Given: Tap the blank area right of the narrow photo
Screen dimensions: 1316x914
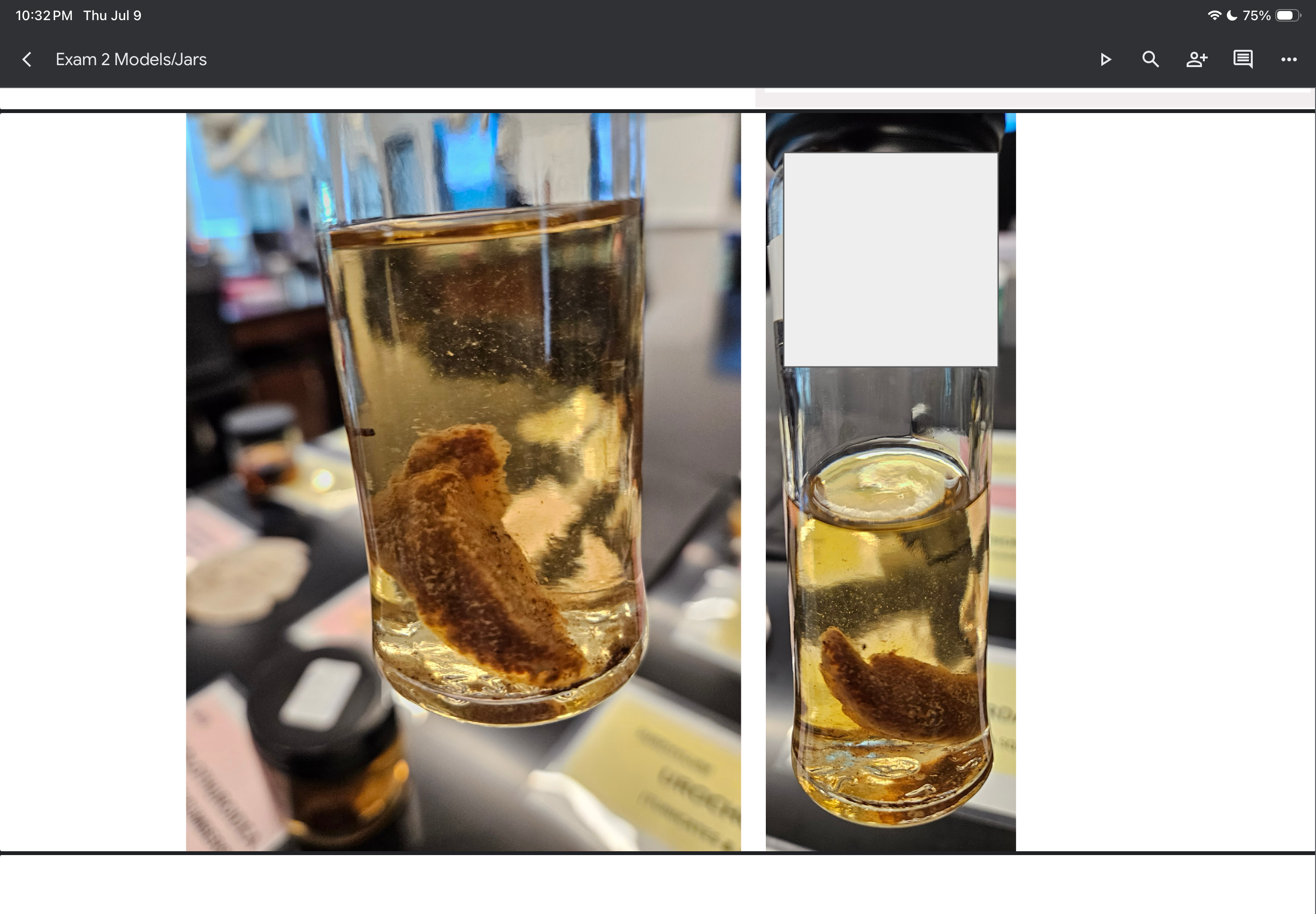Looking at the screenshot, I should click(1165, 481).
